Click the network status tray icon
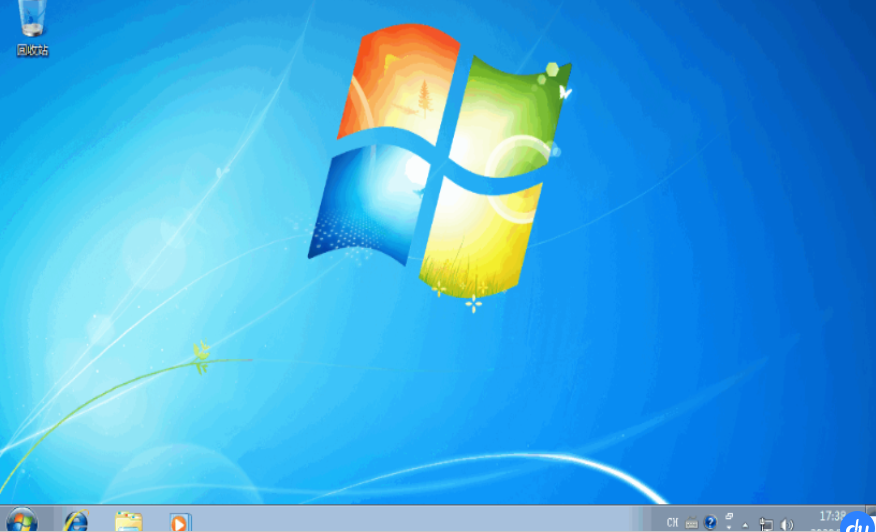Viewport: 876px width, 532px height. 766,523
